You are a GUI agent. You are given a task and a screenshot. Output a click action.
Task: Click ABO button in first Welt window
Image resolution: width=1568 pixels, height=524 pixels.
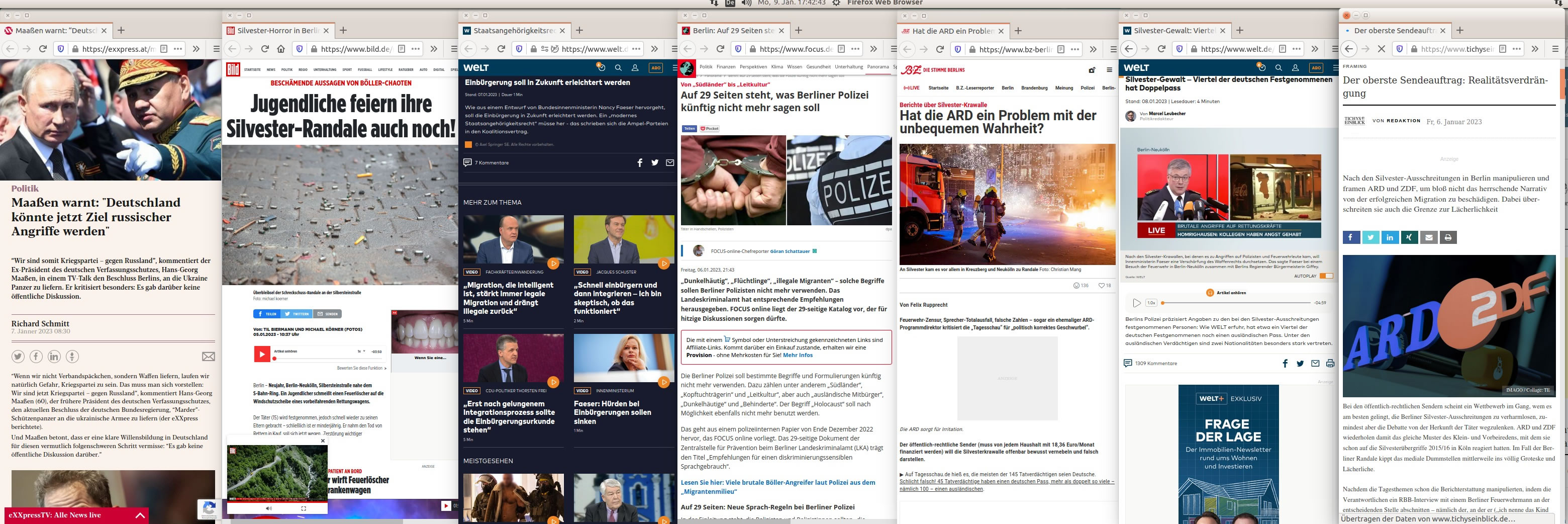[x=655, y=67]
